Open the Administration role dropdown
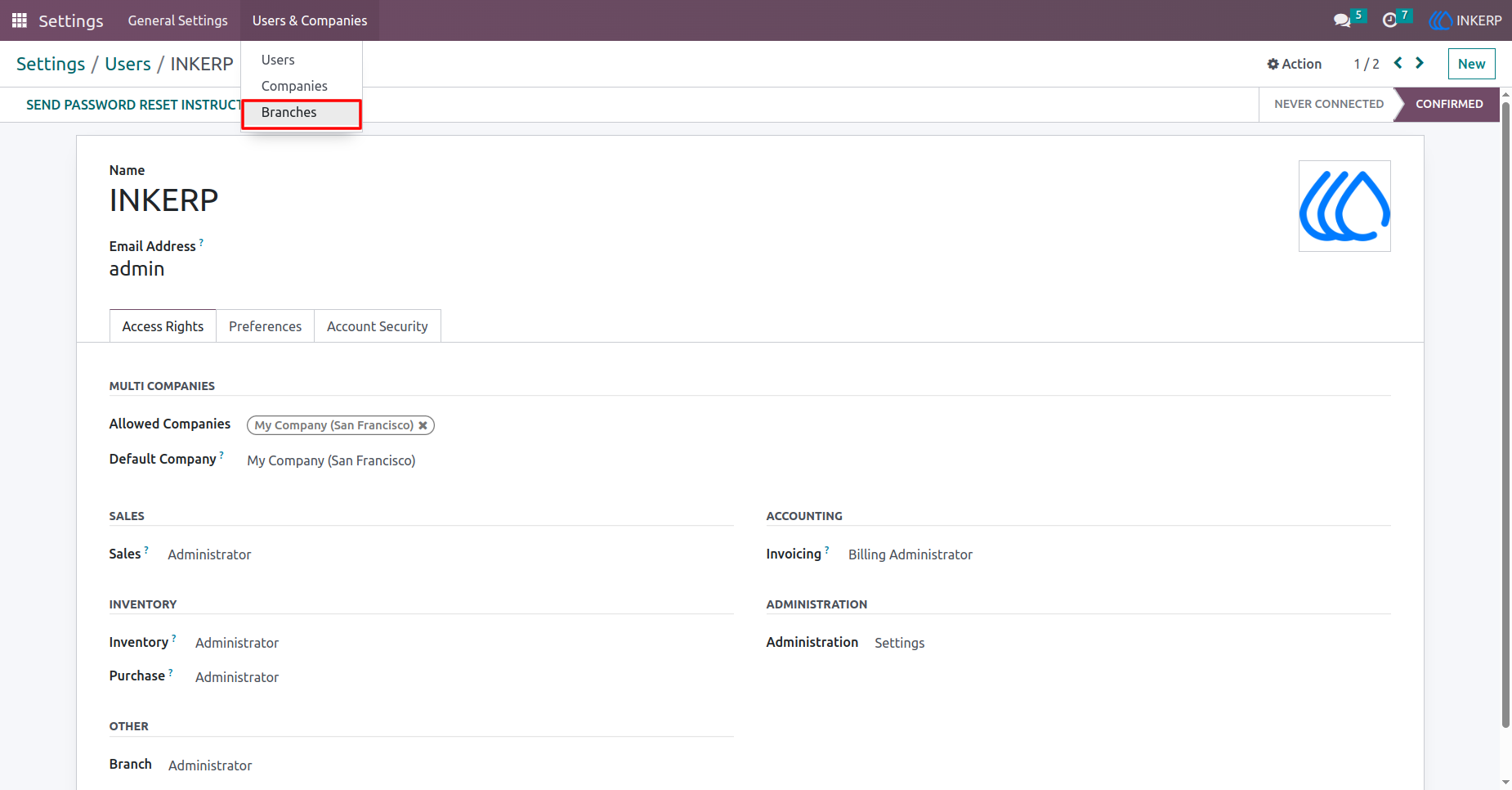The width and height of the screenshot is (1512, 790). click(900, 643)
